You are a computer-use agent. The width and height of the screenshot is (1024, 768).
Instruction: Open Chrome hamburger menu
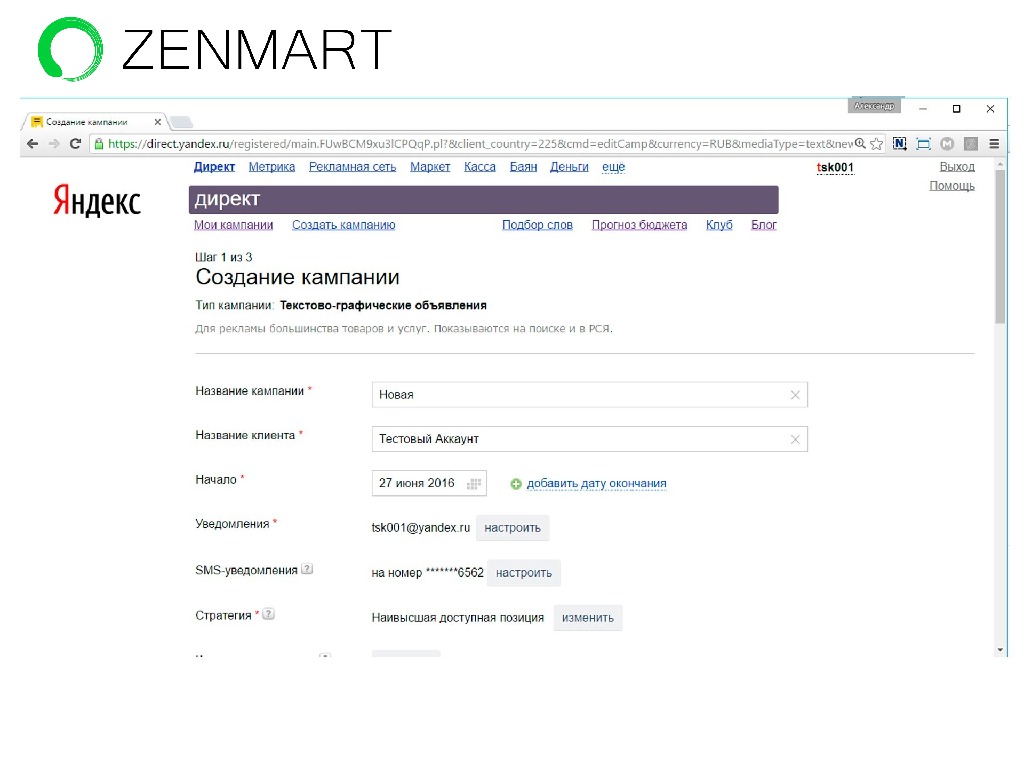[x=994, y=144]
